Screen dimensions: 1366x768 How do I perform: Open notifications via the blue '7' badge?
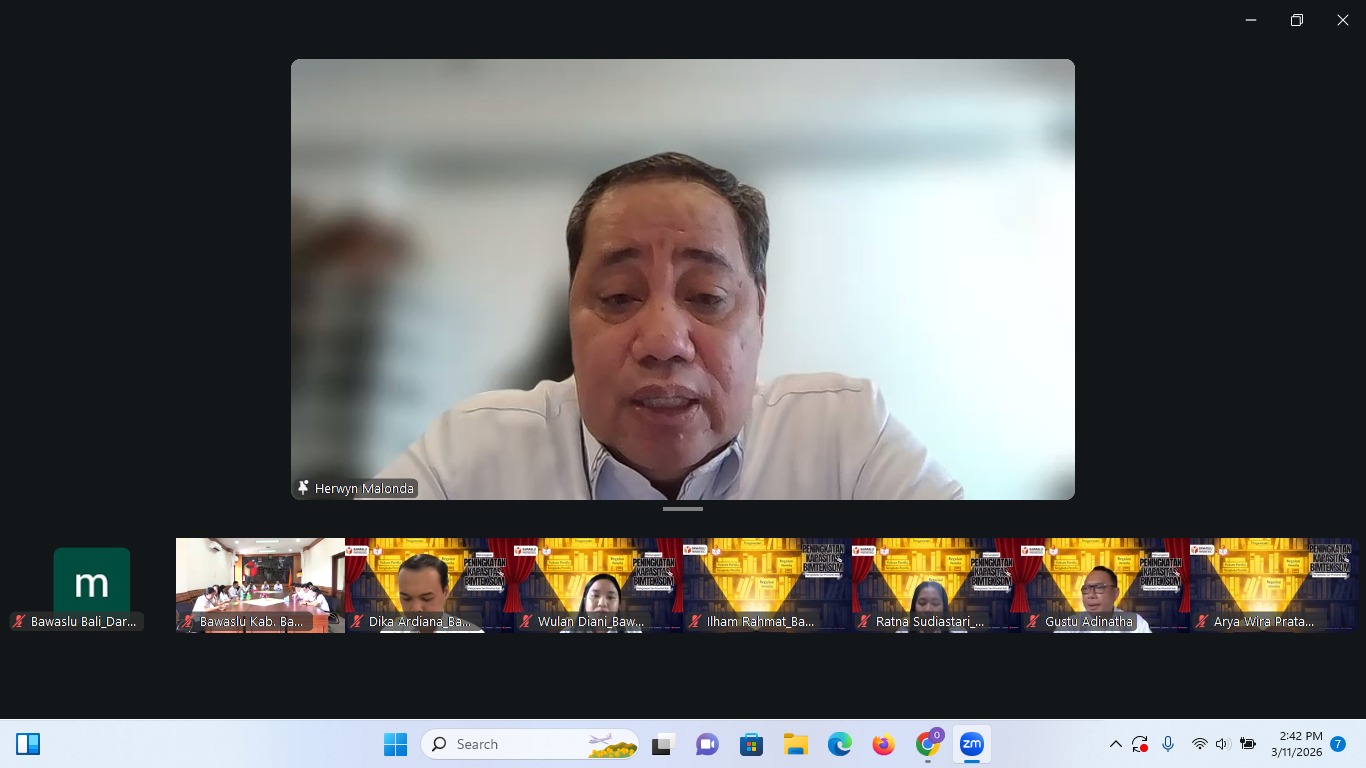(1338, 744)
